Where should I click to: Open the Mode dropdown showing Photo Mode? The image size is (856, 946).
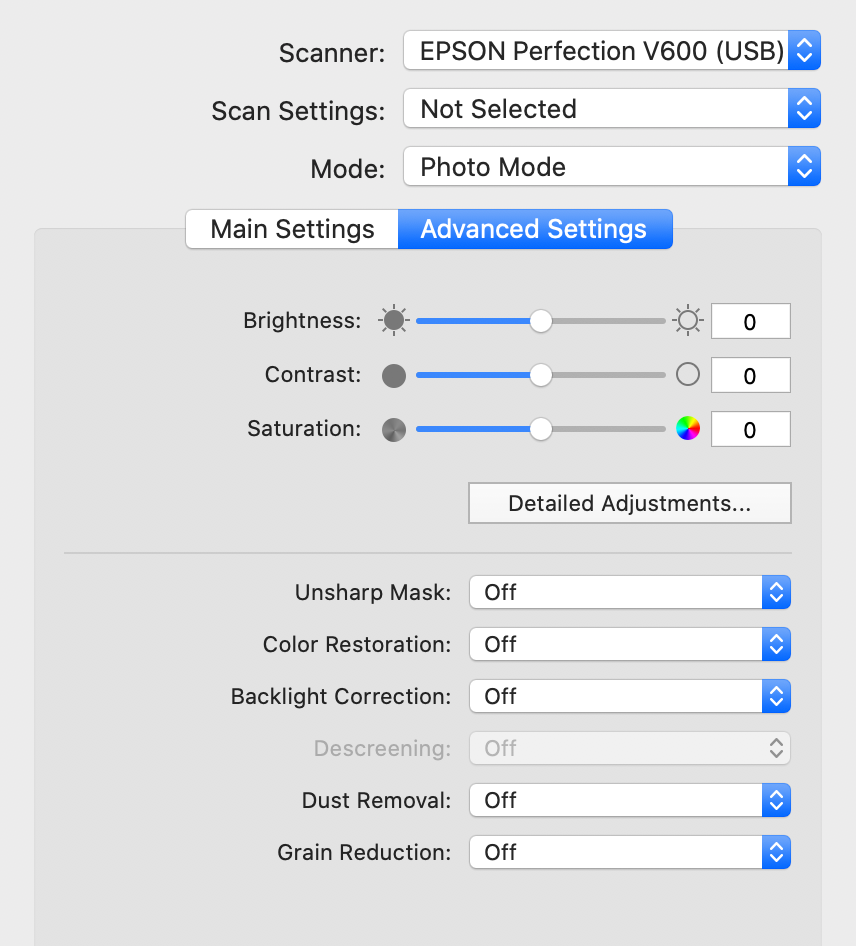pyautogui.click(x=612, y=167)
